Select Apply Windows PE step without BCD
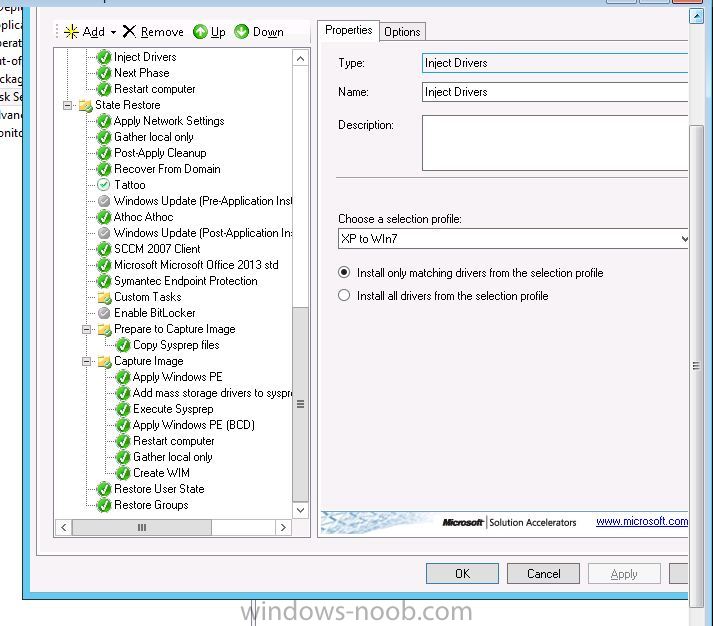713x626 pixels. [177, 377]
